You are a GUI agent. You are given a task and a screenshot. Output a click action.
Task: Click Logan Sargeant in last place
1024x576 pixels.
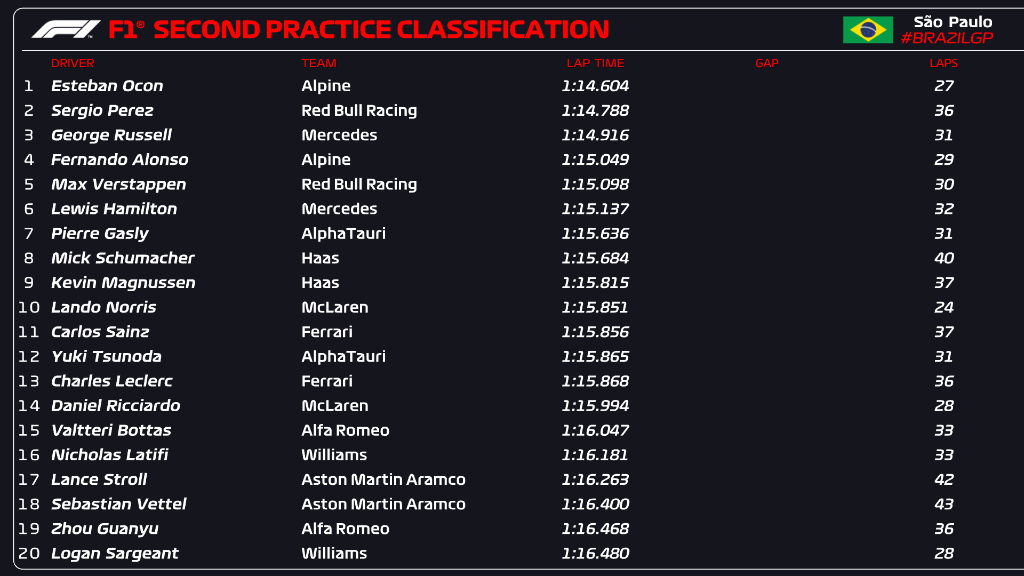[115, 553]
